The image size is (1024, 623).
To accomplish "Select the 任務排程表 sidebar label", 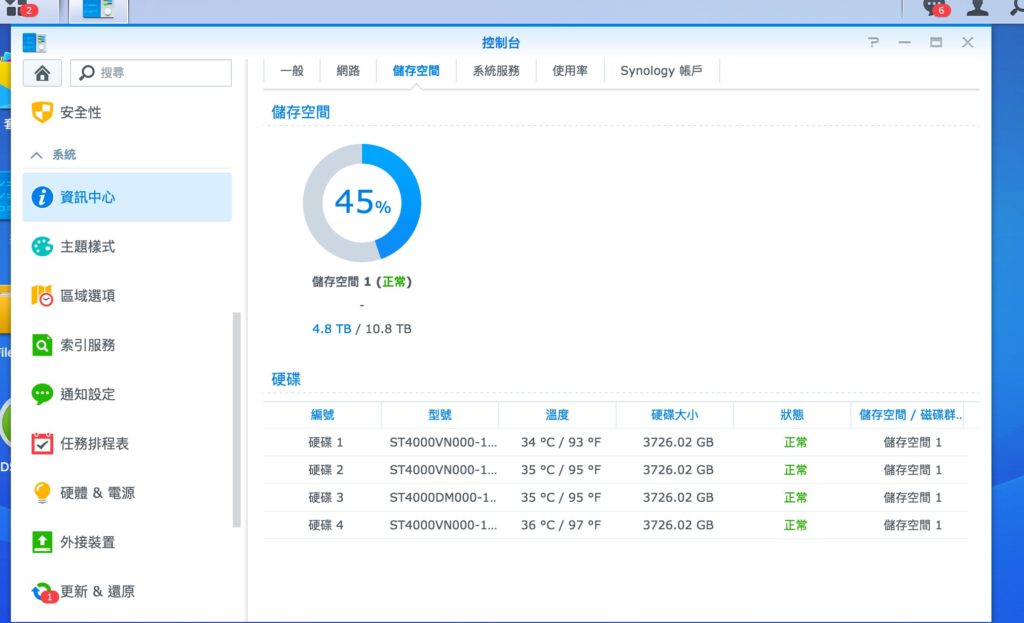I will pyautogui.click(x=95, y=443).
